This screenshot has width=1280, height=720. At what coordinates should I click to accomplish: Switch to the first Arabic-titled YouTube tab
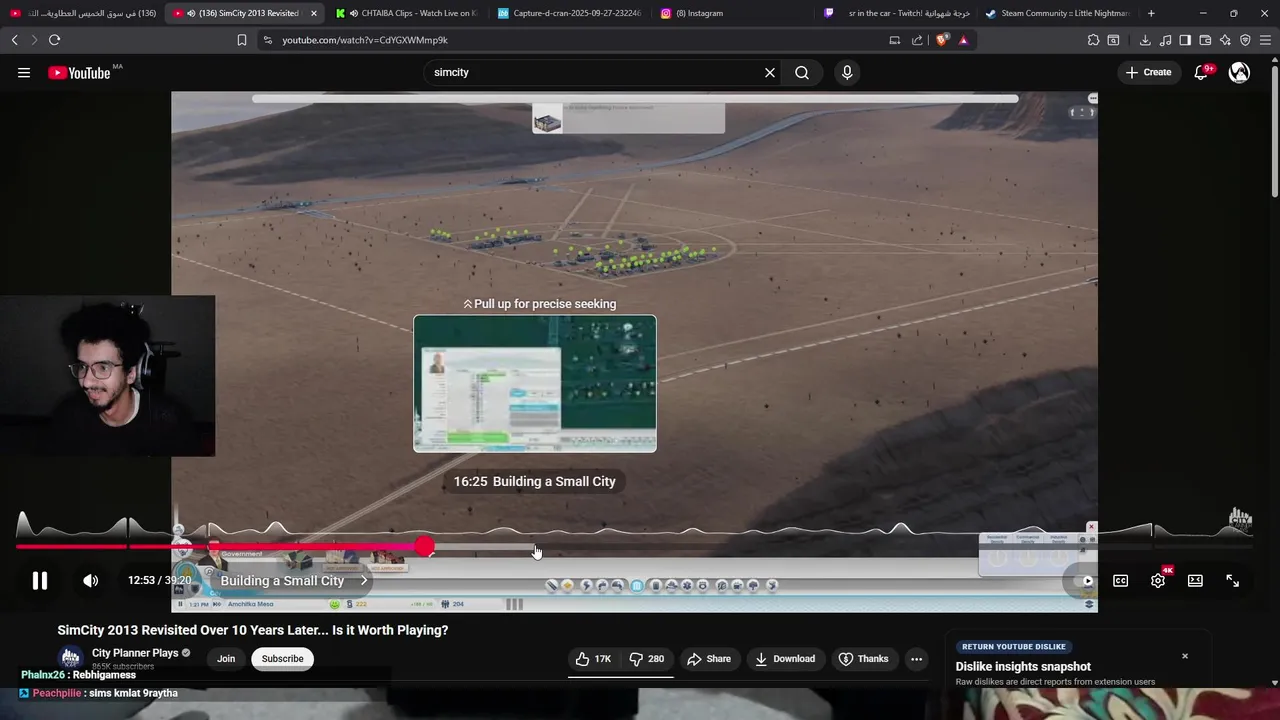(82, 13)
